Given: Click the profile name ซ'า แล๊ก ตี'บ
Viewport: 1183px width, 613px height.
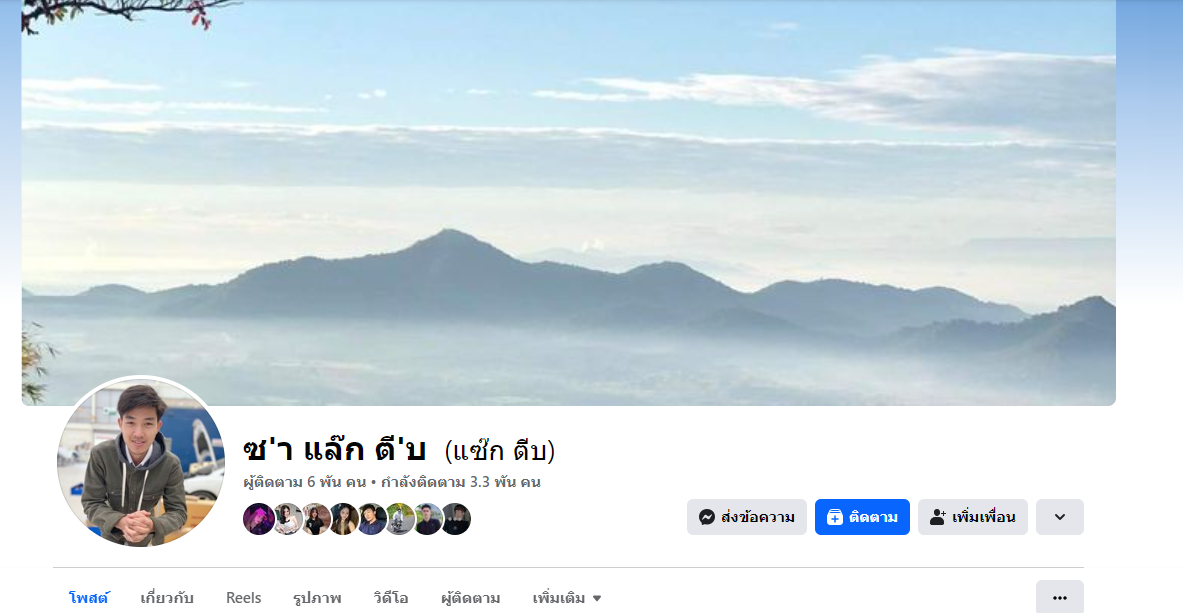Looking at the screenshot, I should tap(334, 450).
